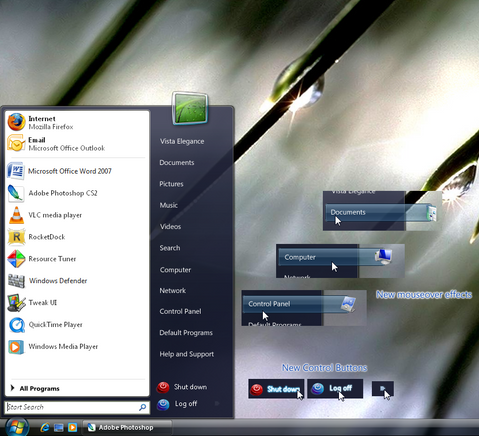This screenshot has height=436, width=479.
Task: Click the Log off text in start menu
Action: (x=186, y=404)
